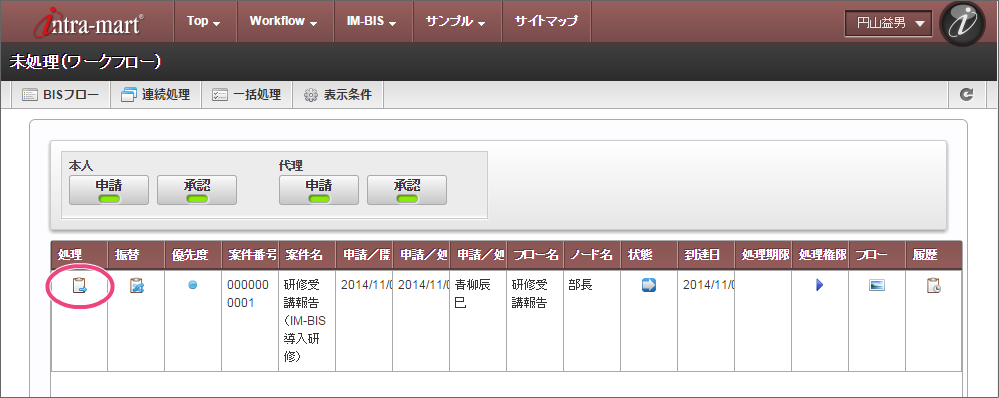Open the history clipboard icon in the row
The height and width of the screenshot is (398, 999).
click(933, 285)
